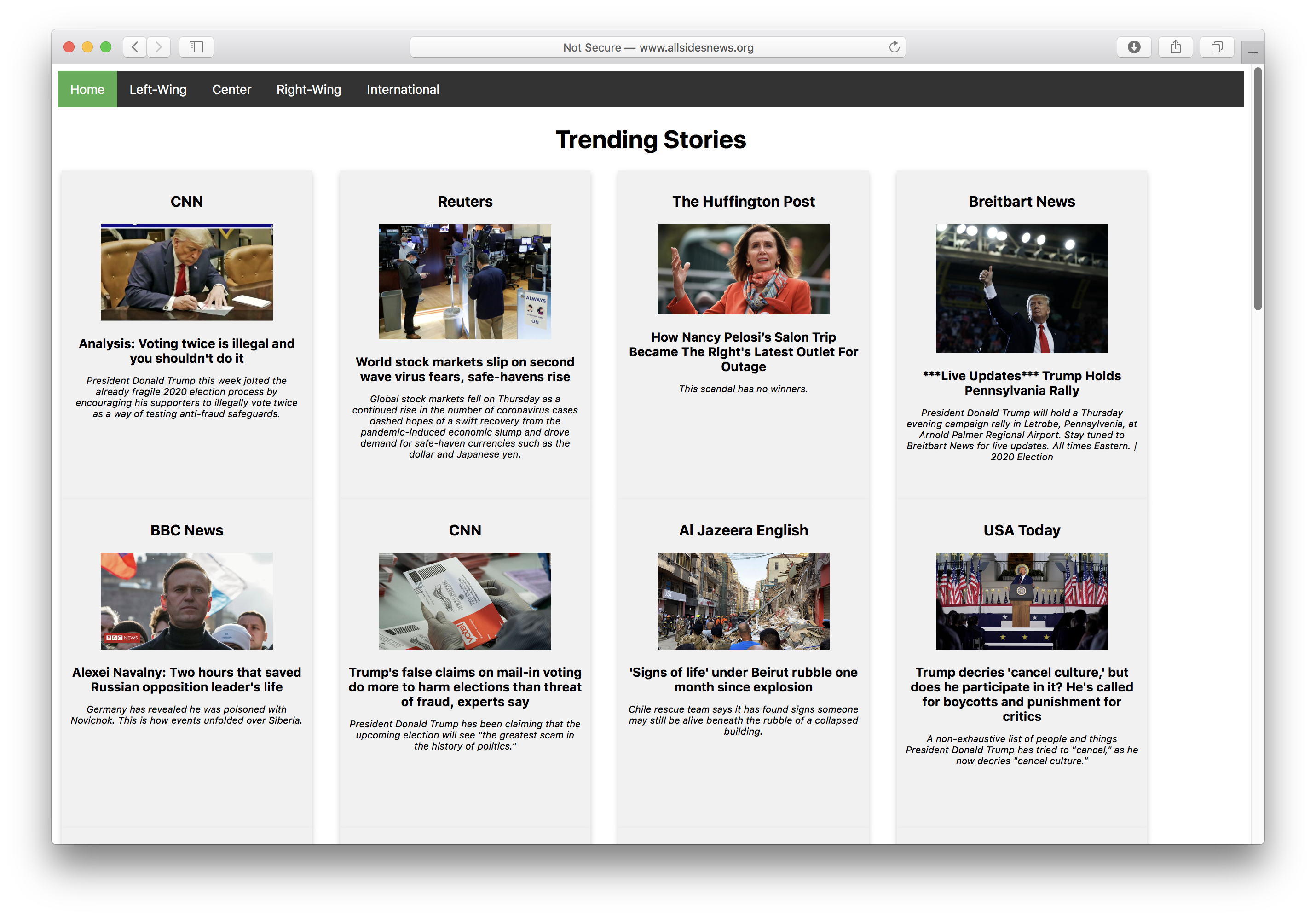Click the 'Chile rescue team says' summary

[743, 720]
